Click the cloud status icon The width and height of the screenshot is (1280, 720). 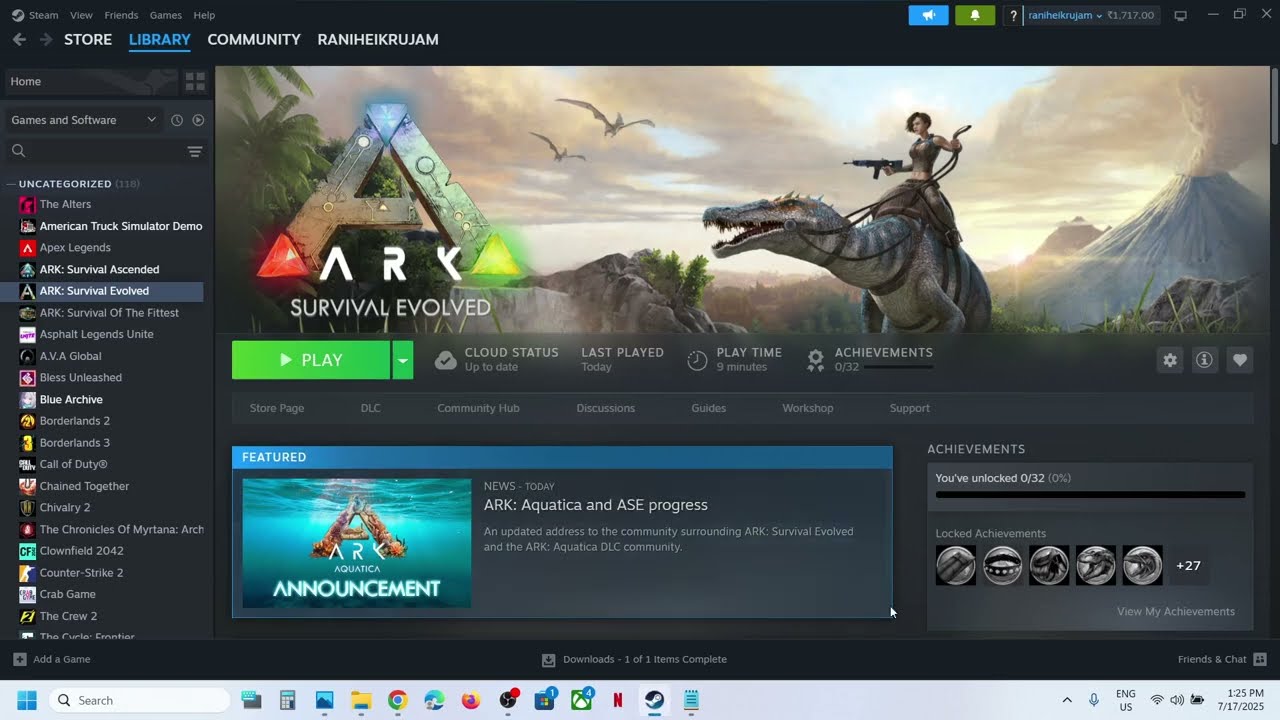coord(446,360)
